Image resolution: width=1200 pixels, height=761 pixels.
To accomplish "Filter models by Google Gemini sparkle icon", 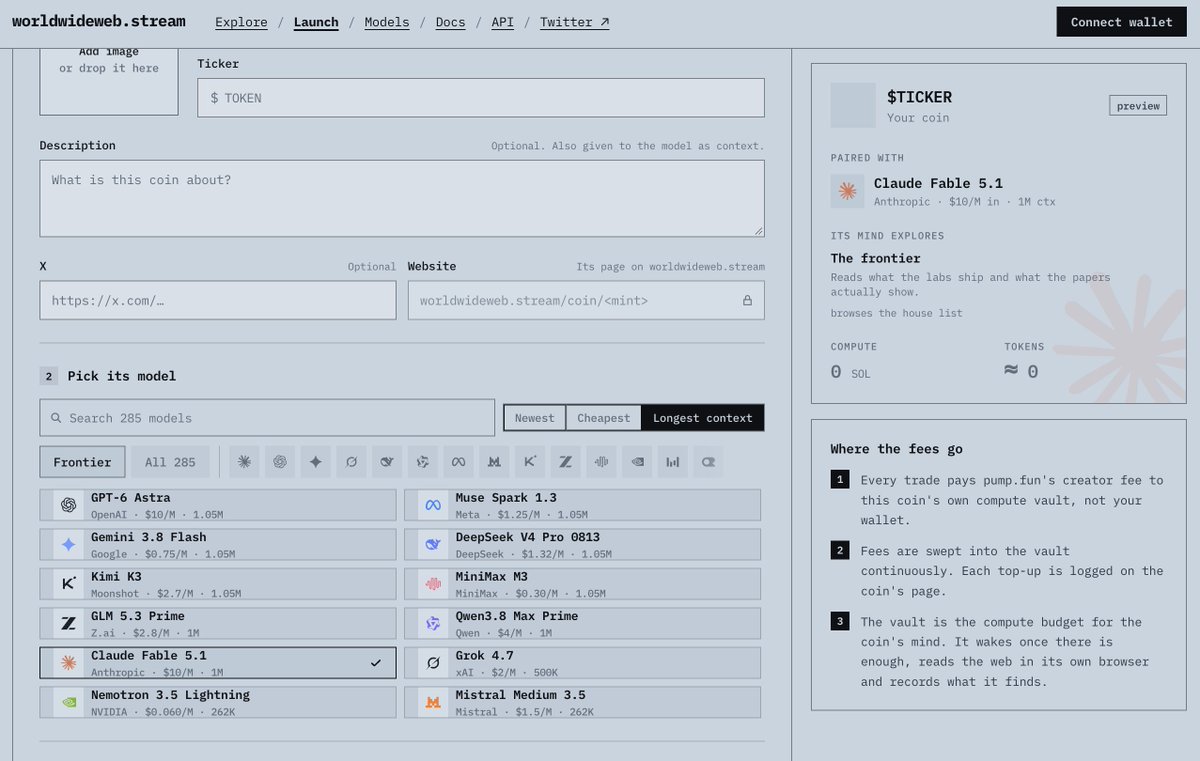I will tap(316, 462).
